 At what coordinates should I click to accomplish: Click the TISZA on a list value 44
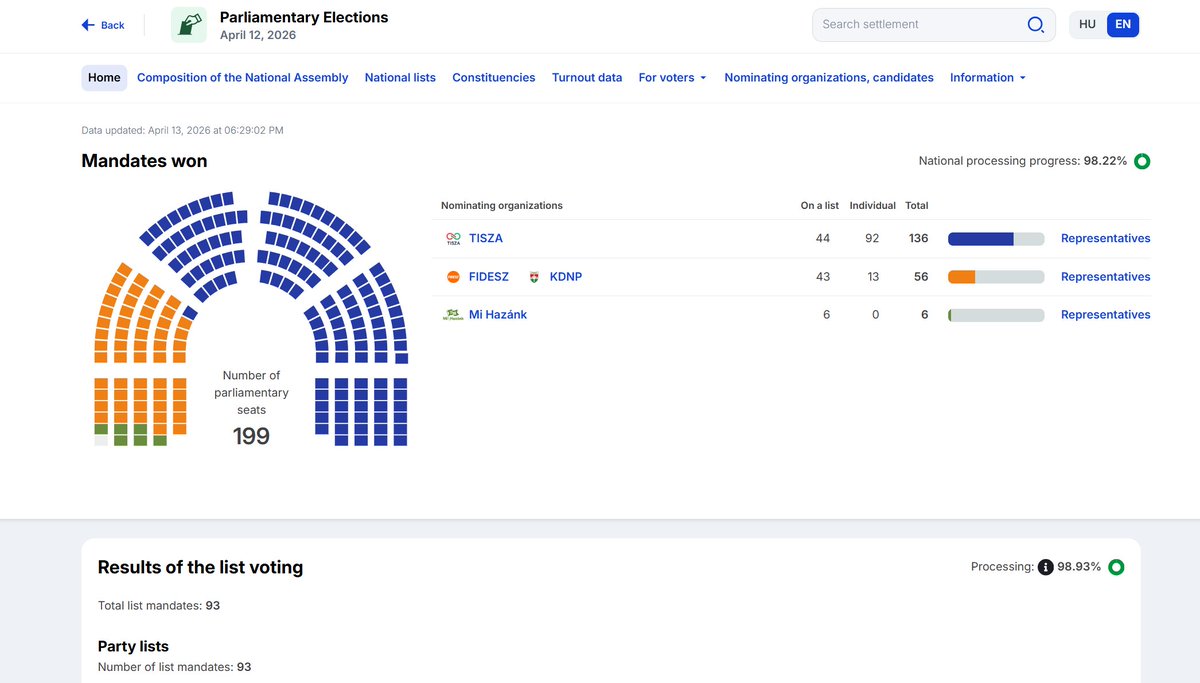click(x=823, y=239)
